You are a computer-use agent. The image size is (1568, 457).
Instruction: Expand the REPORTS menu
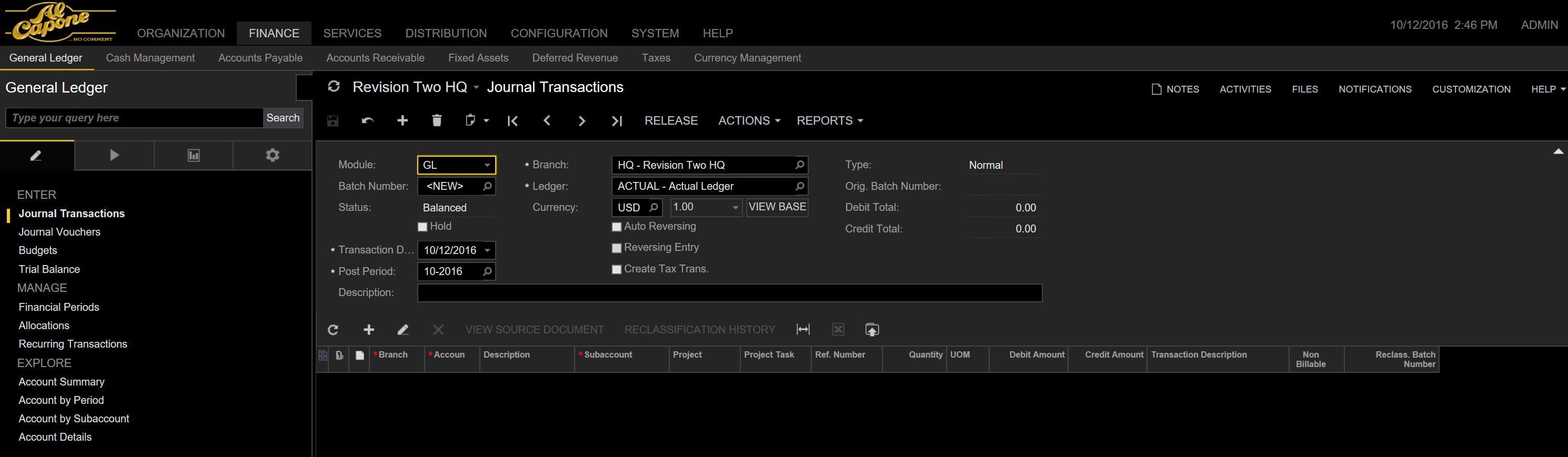coord(830,120)
